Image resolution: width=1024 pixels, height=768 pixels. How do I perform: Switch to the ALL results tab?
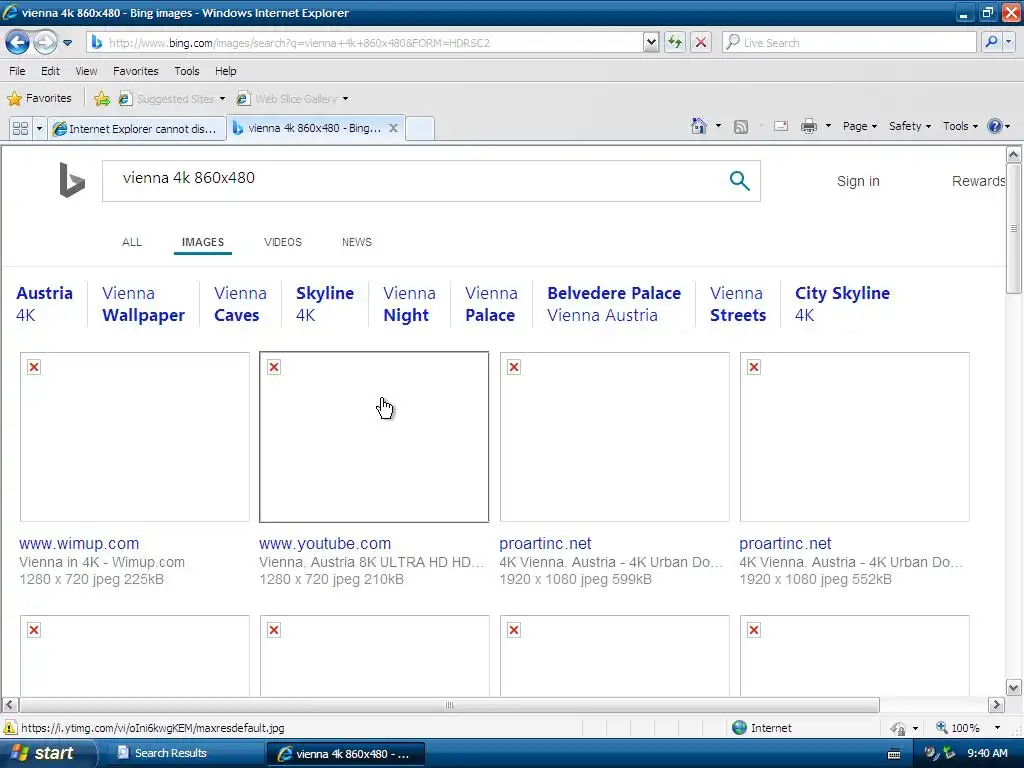coord(132,242)
